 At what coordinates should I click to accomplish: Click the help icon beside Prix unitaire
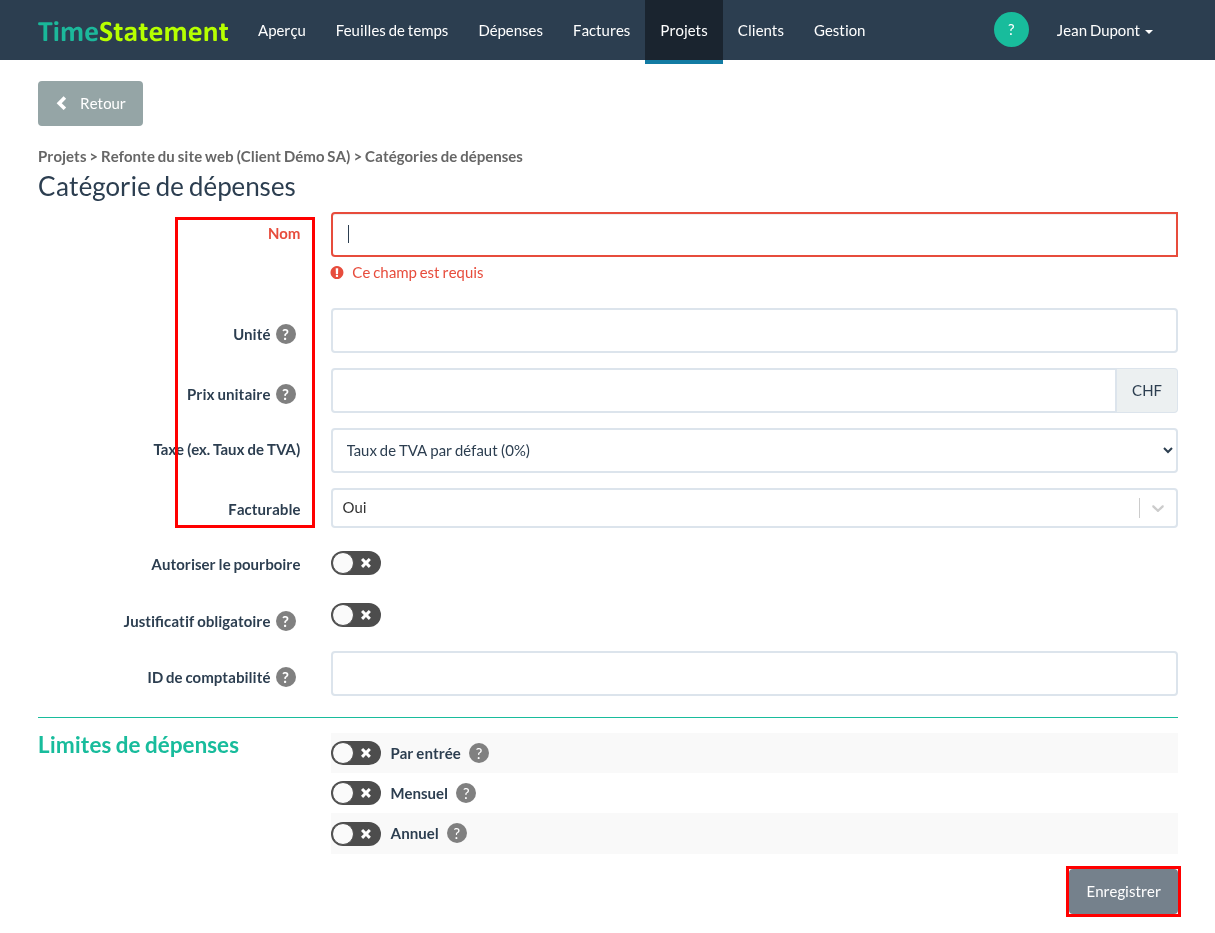pos(286,394)
